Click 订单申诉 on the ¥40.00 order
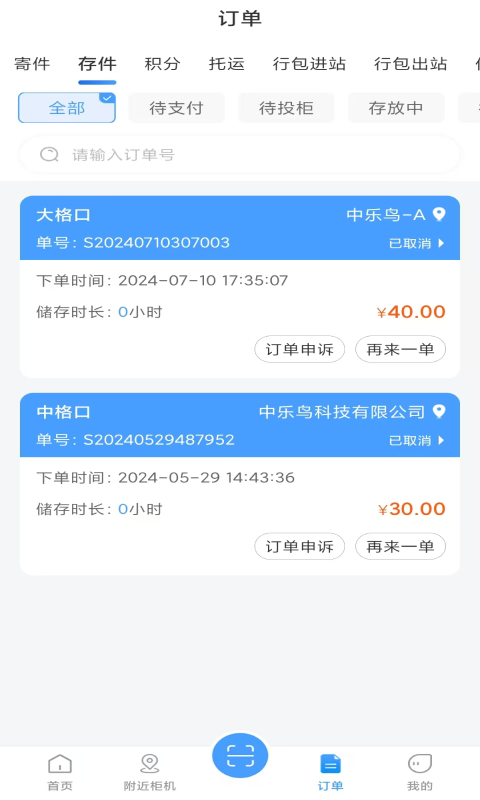The image size is (480, 800). coord(299,349)
